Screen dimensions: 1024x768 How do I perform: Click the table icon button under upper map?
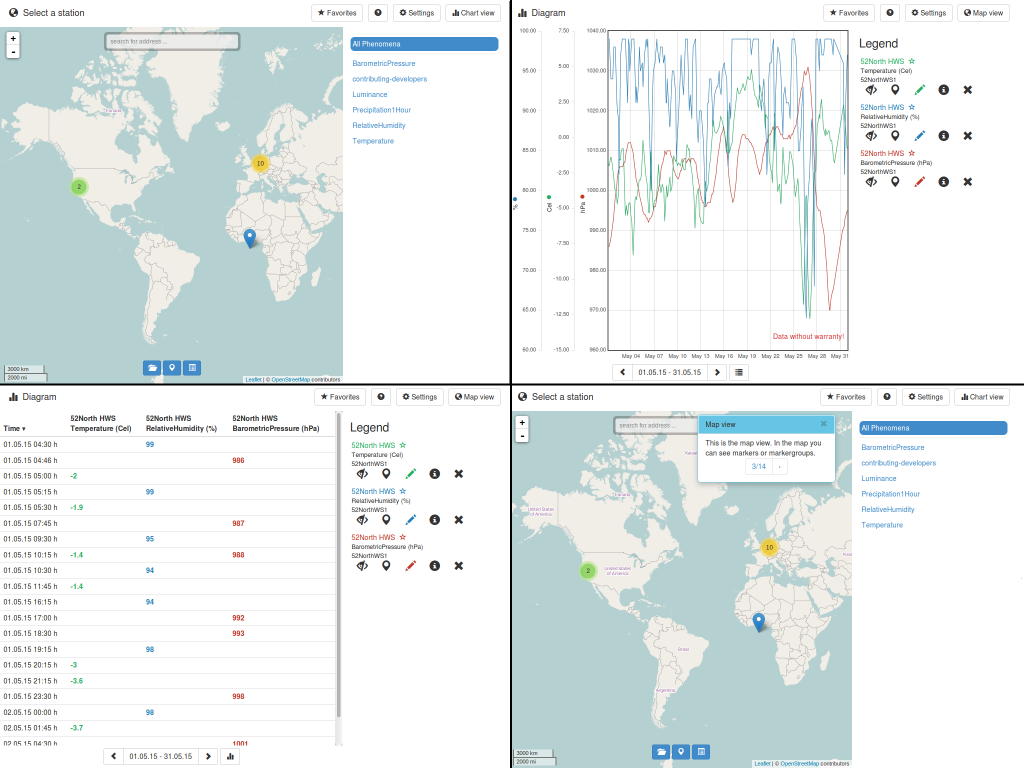[192, 368]
